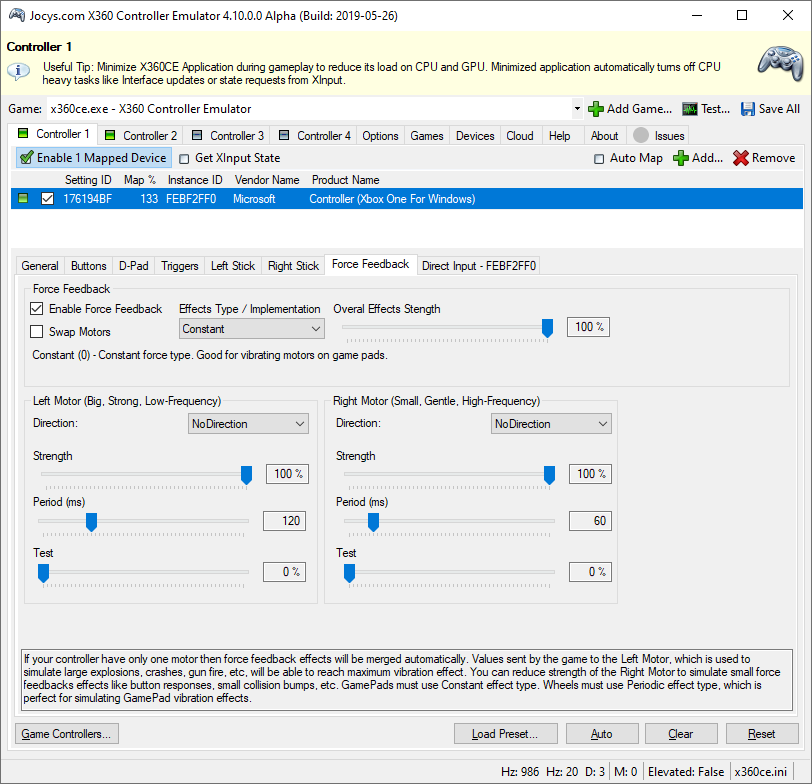
Task: Click the gray Issues status circle icon
Action: (641, 135)
